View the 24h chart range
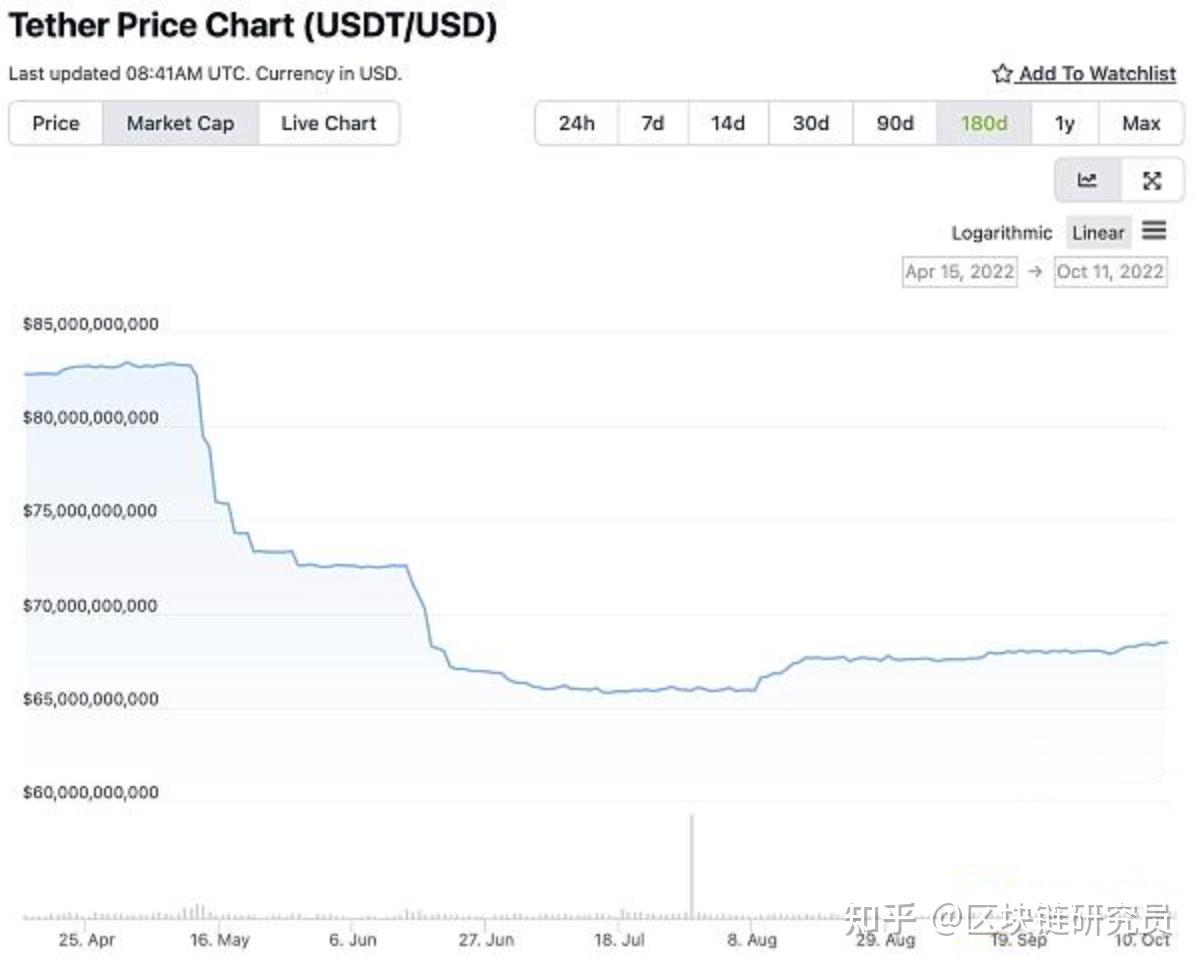The image size is (1204, 968). 577,123
